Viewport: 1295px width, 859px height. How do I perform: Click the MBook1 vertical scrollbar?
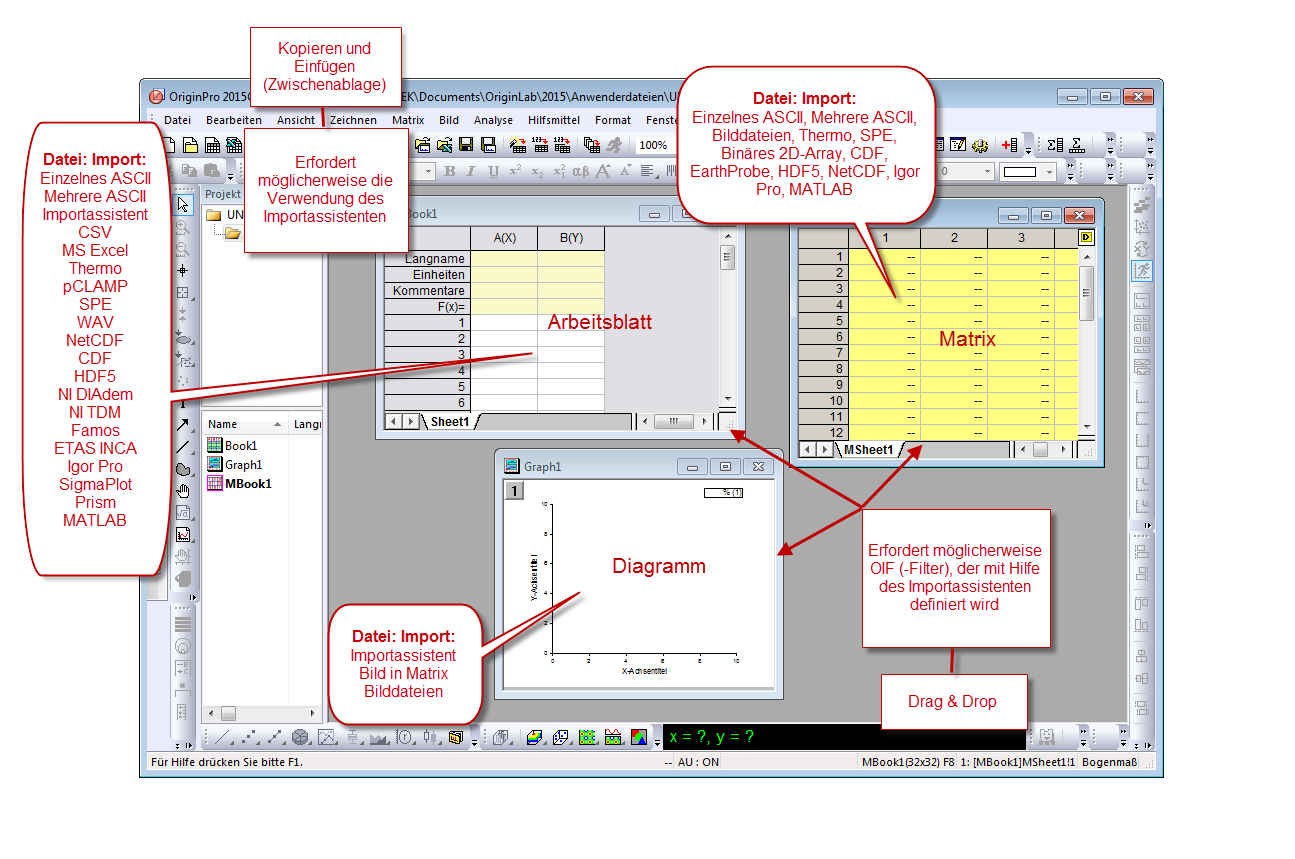1086,340
